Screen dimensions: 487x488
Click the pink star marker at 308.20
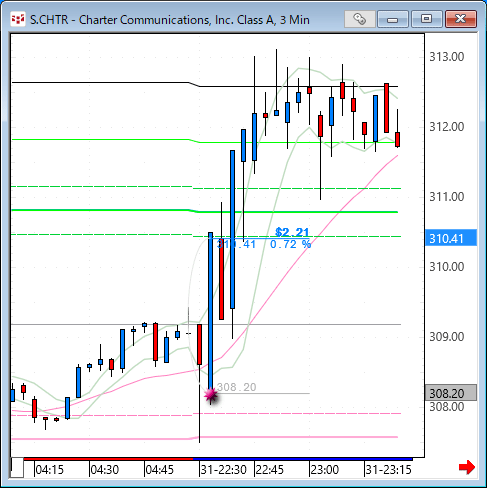(x=211, y=395)
